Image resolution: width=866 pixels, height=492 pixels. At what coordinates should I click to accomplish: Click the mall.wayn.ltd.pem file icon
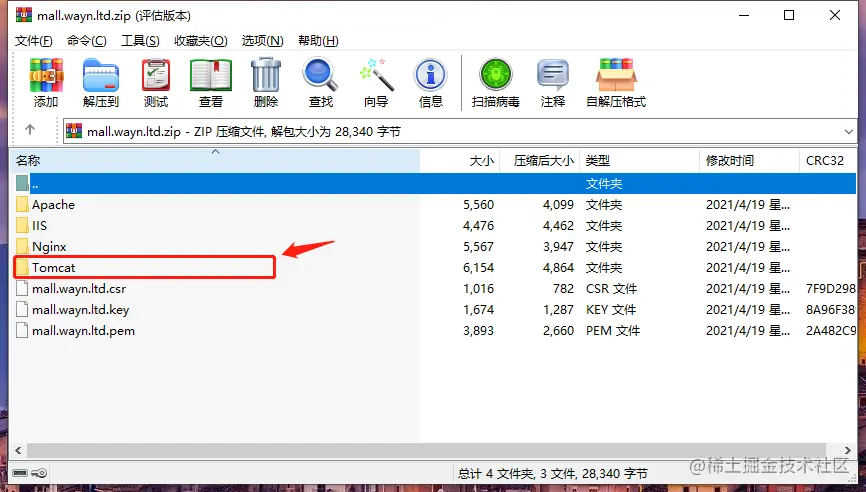click(x=22, y=331)
